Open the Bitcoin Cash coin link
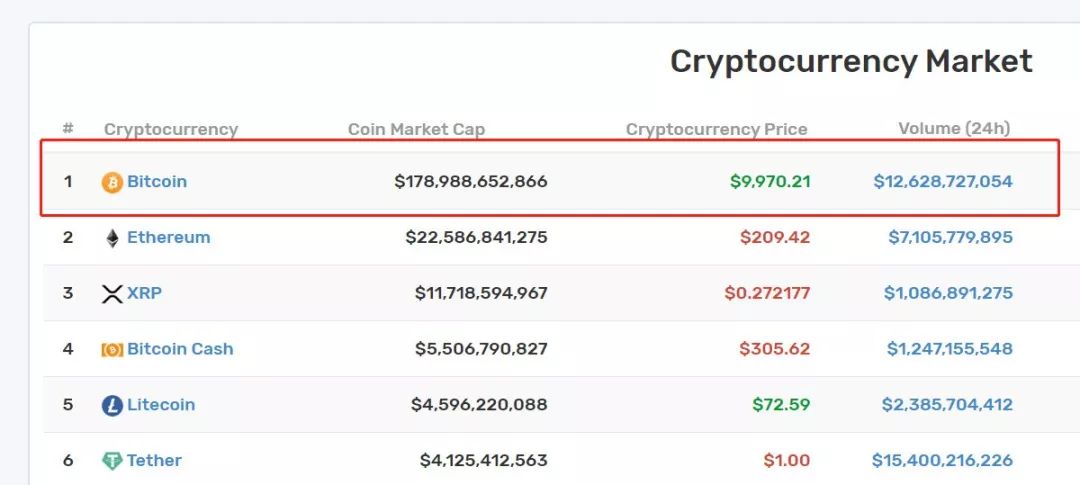 pos(180,349)
